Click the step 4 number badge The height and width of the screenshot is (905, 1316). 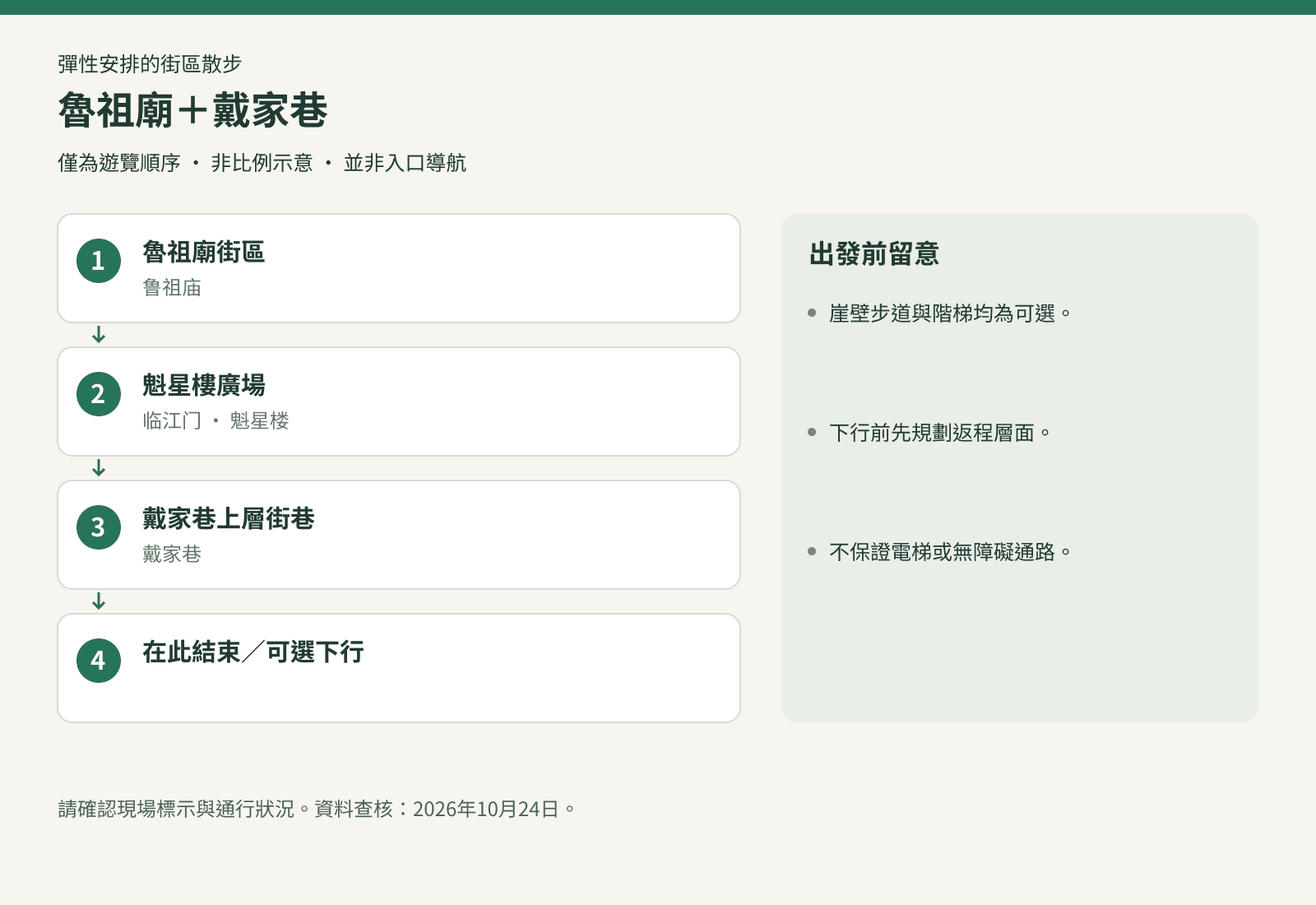(99, 661)
